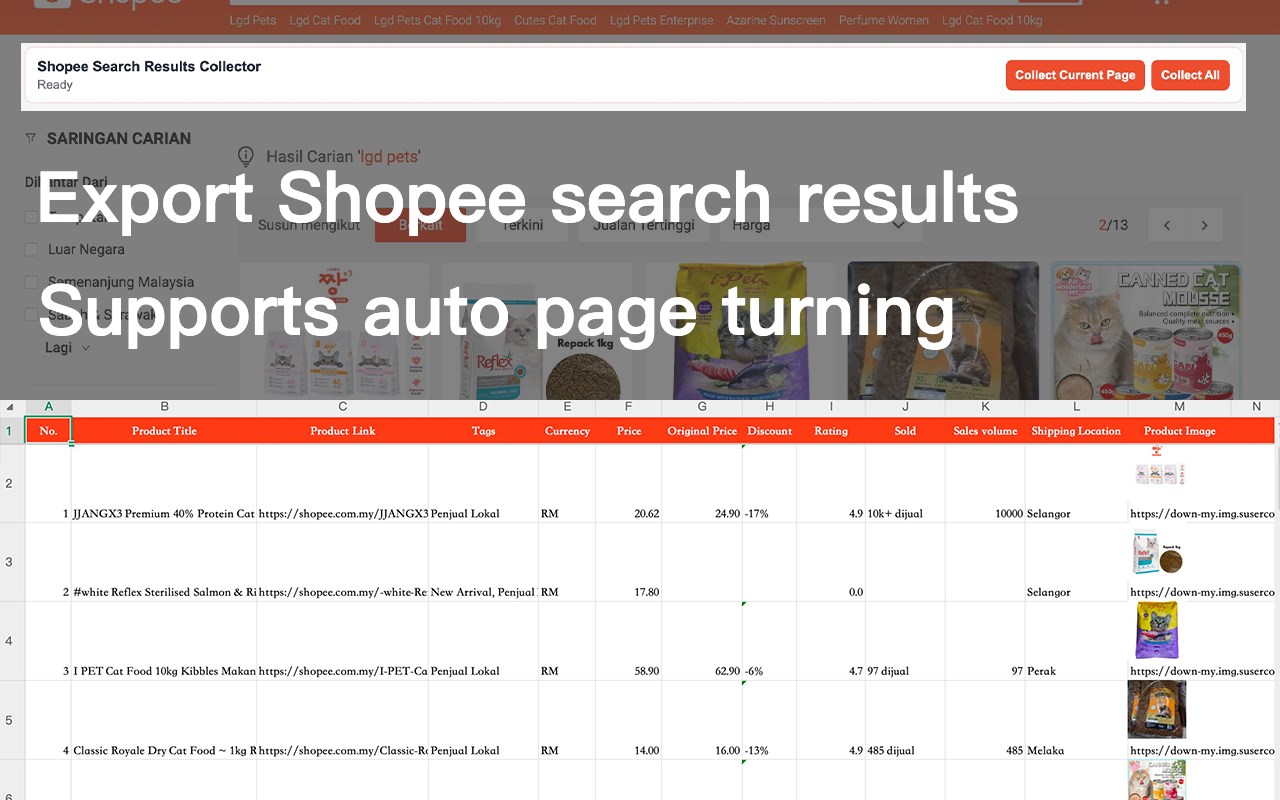Select the 'I PET Cat Food 10kg Kibbles' cell
The height and width of the screenshot is (800, 1280).
click(164, 642)
